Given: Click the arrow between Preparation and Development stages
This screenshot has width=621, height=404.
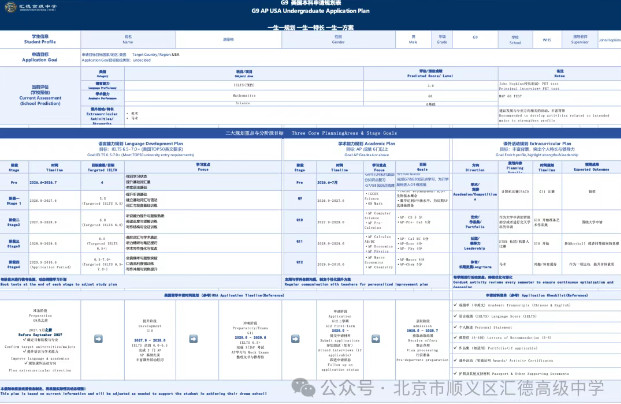Looking at the screenshot, I should (x=98, y=339).
